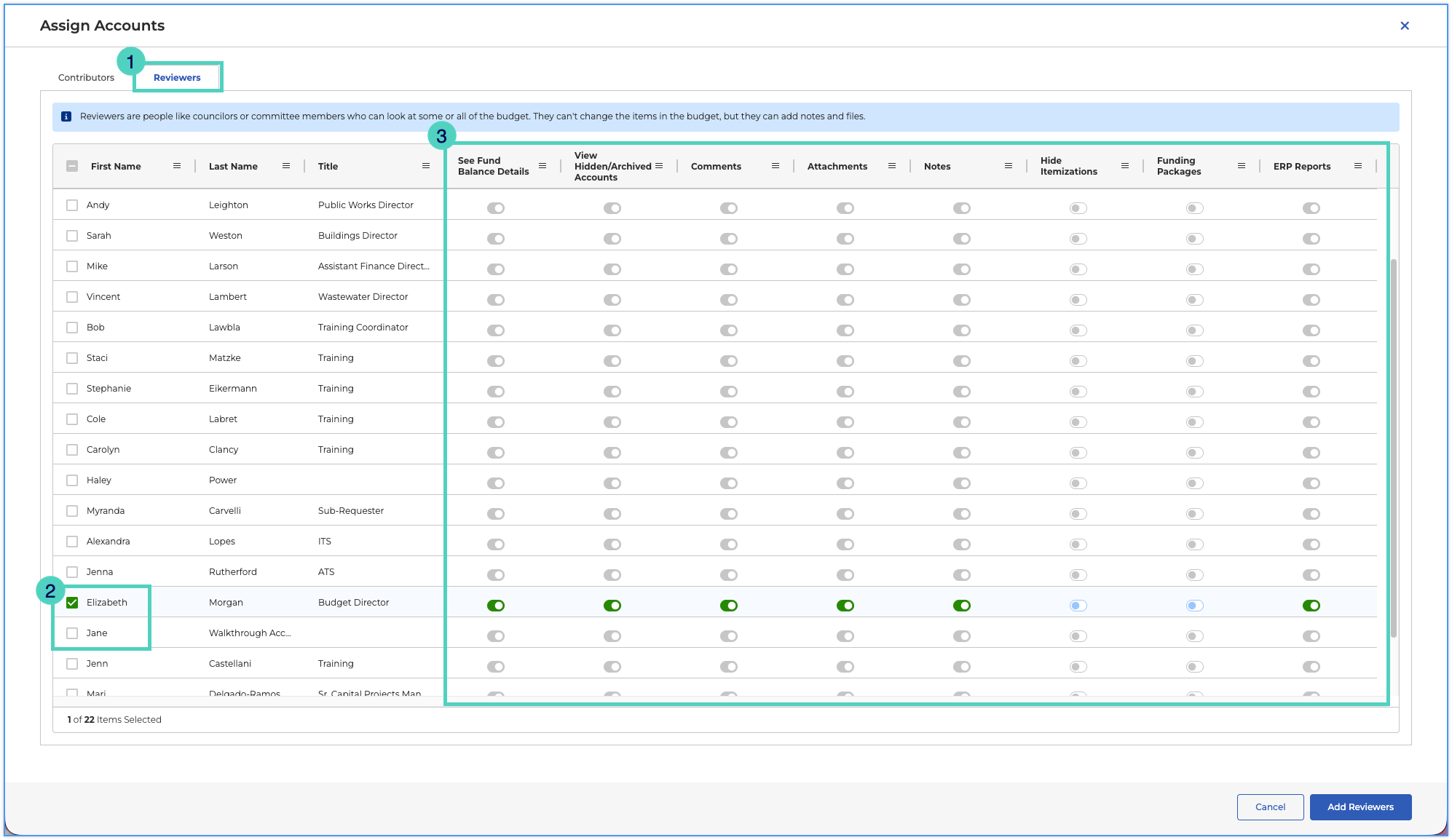Check the box next to Jane

[x=72, y=633]
